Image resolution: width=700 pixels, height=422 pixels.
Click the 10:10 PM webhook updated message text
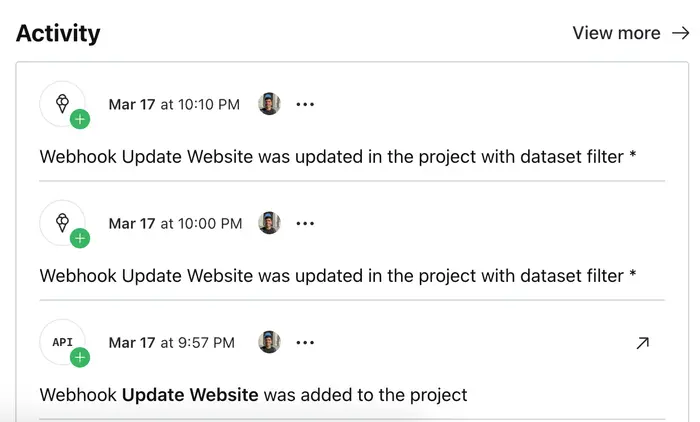click(338, 157)
